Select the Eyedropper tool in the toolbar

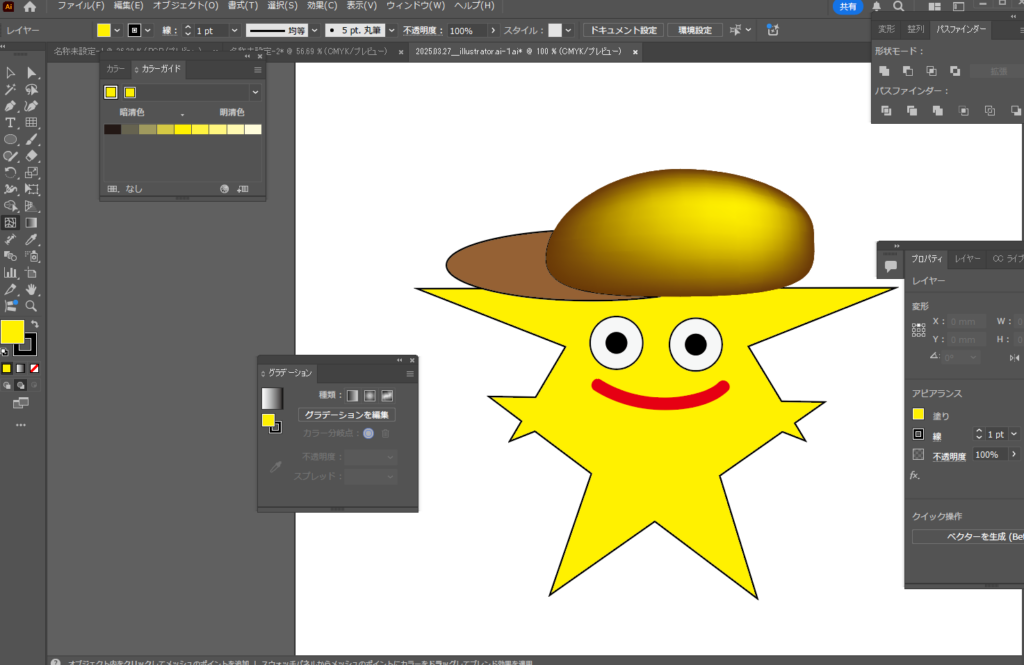(x=32, y=239)
